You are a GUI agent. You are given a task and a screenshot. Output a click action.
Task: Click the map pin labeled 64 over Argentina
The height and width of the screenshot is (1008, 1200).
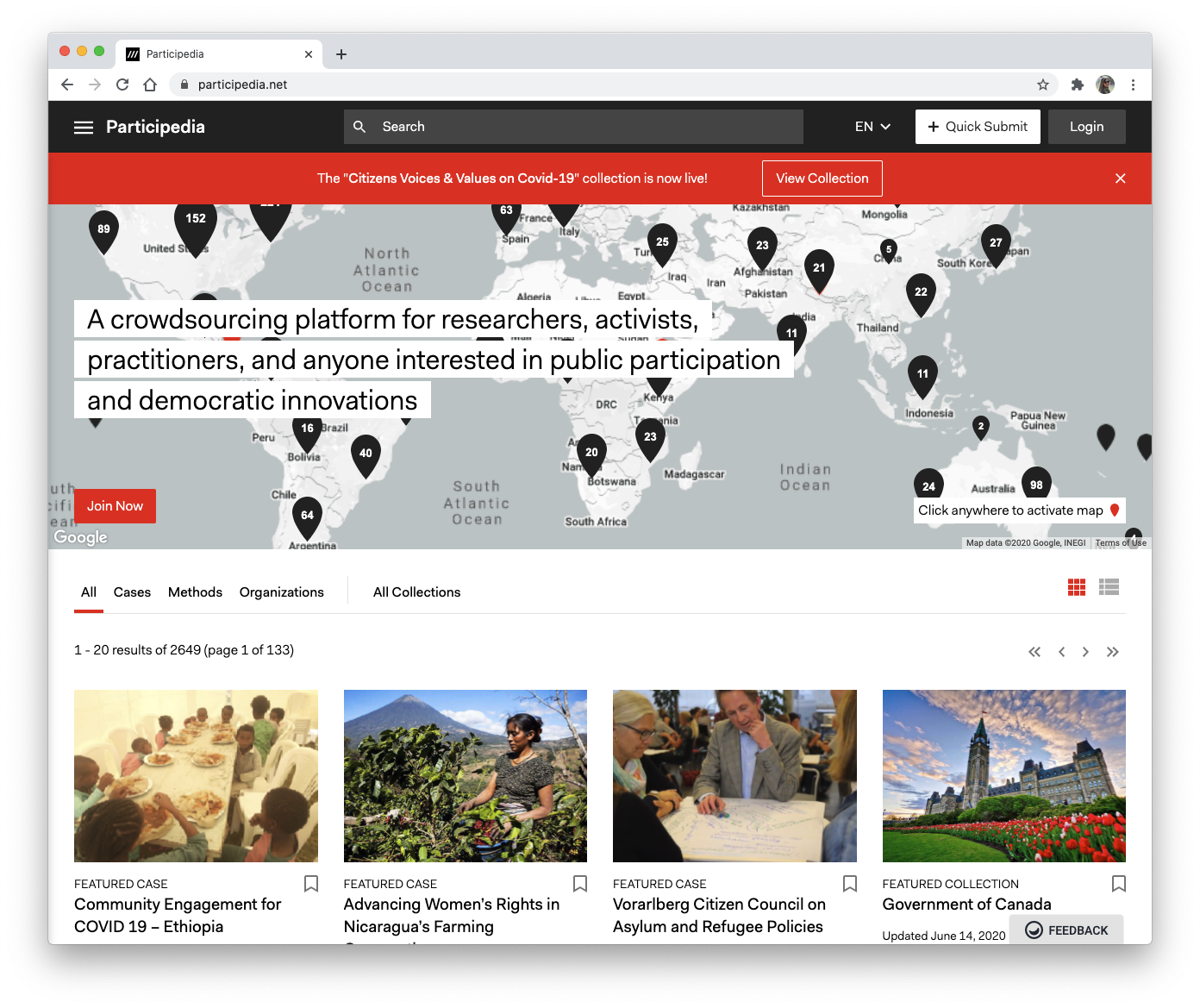tap(307, 517)
